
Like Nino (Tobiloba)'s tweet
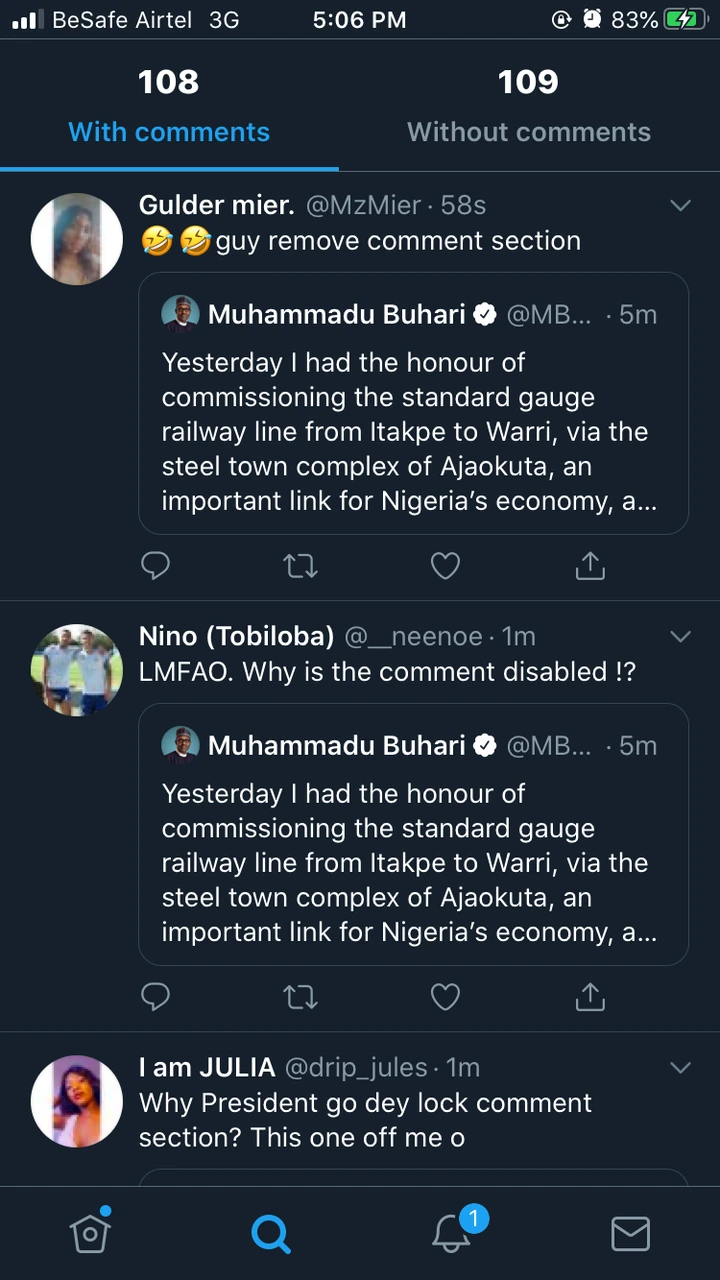click(445, 997)
